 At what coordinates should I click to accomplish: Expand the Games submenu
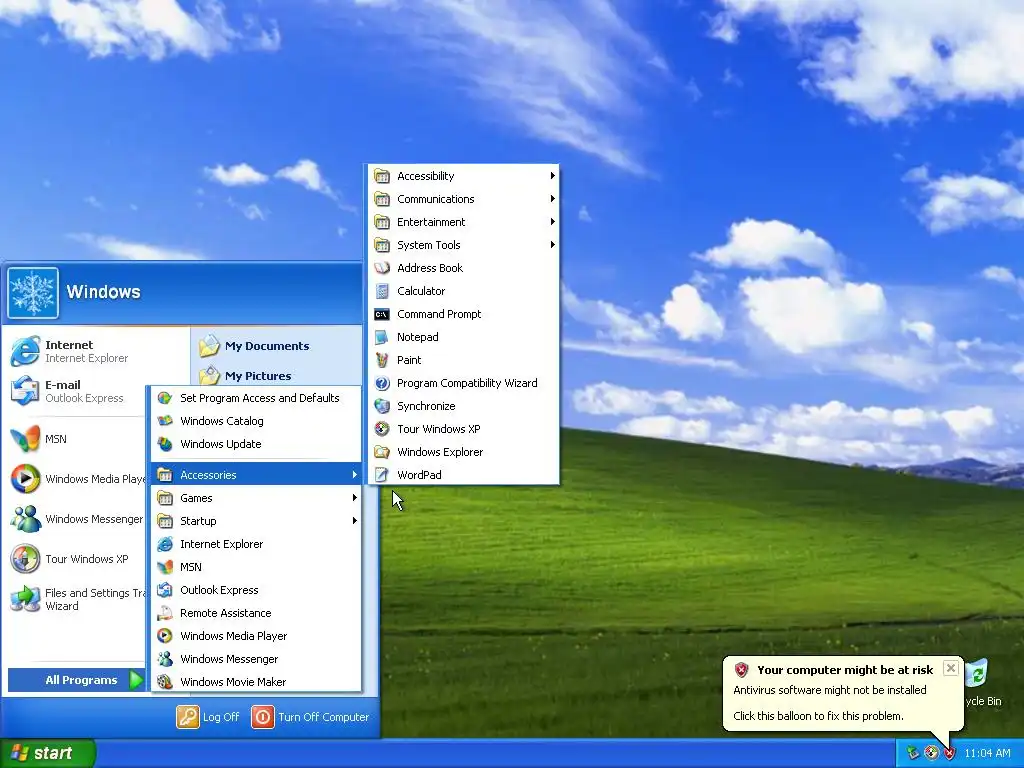click(x=257, y=498)
